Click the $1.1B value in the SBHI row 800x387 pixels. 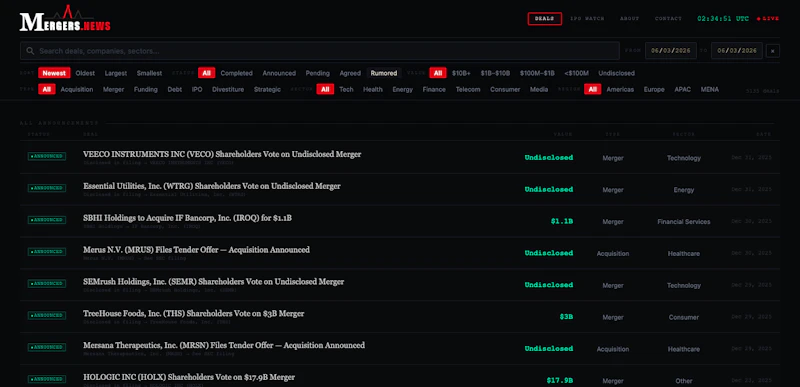(x=562, y=221)
